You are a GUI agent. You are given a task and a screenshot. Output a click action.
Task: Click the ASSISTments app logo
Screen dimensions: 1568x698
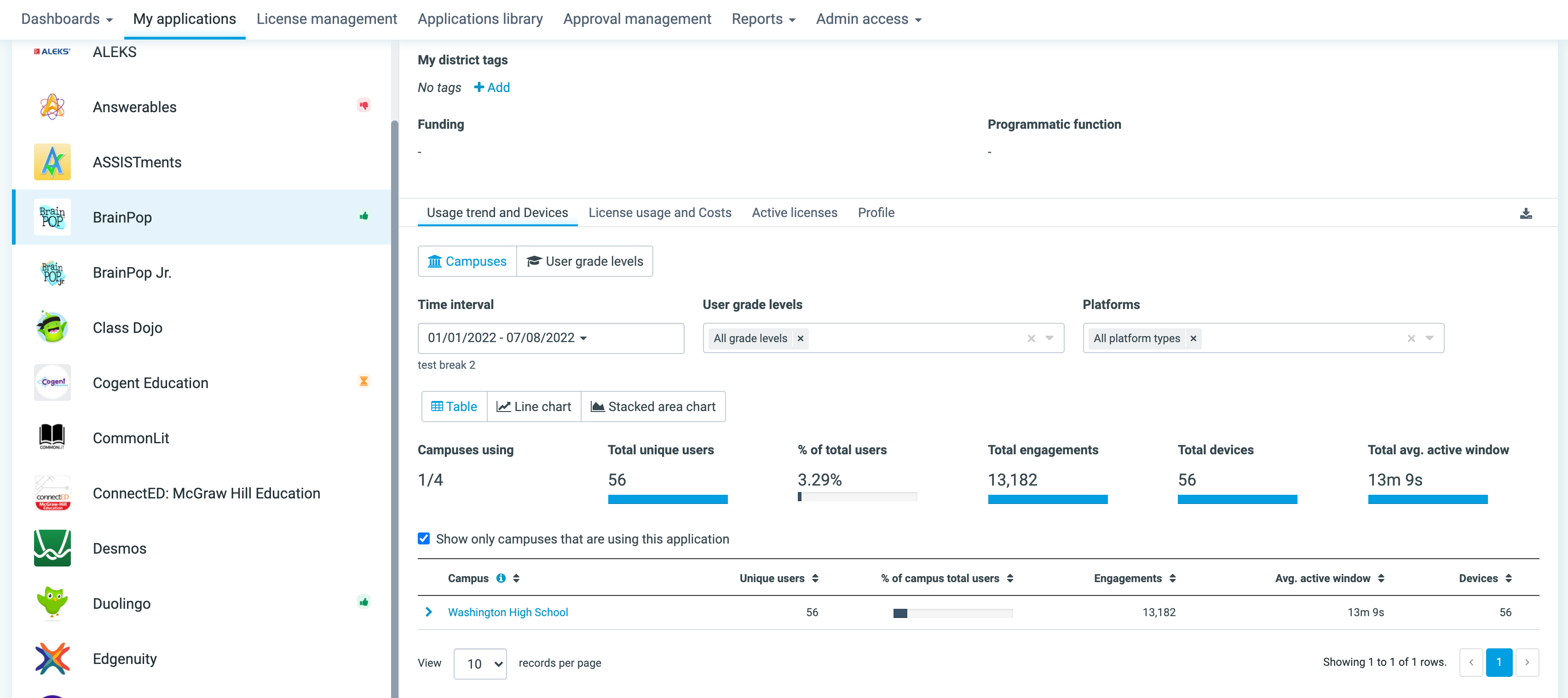[52, 162]
